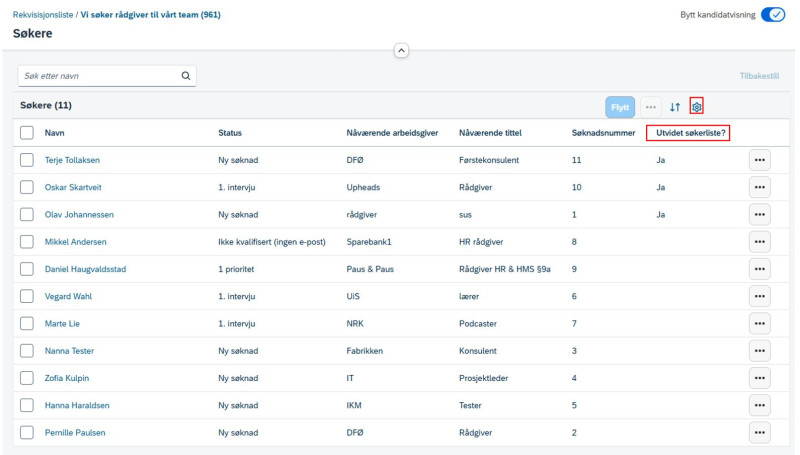This screenshot has width=800, height=455.
Task: Open actions menu for Nanna Tester
Action: 760,351
